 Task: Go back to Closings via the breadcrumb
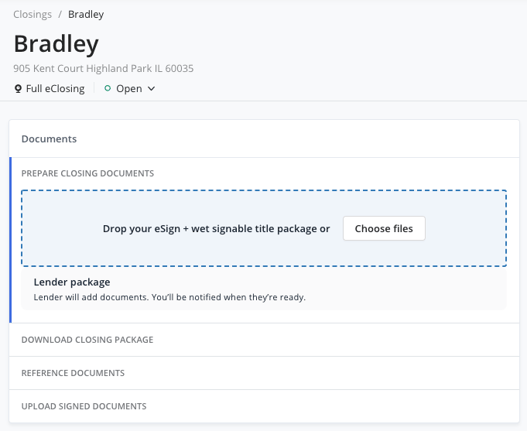[x=33, y=14]
